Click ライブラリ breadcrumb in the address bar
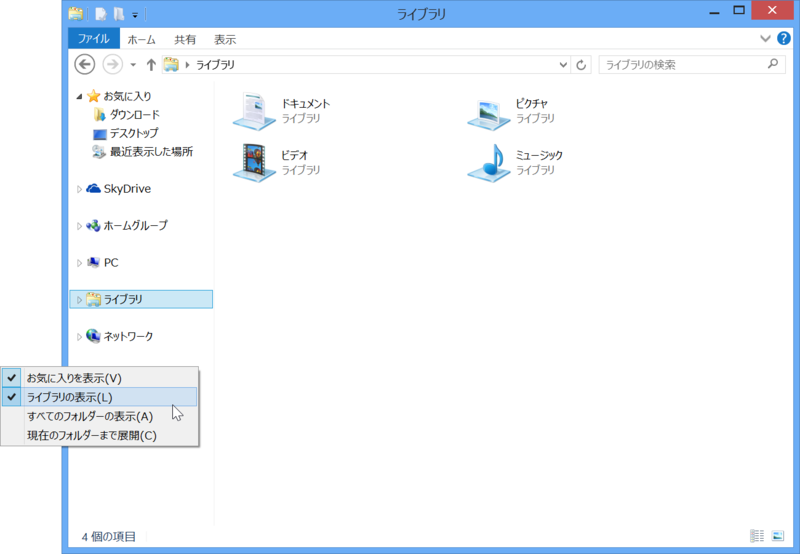800x554 pixels. pos(216,65)
